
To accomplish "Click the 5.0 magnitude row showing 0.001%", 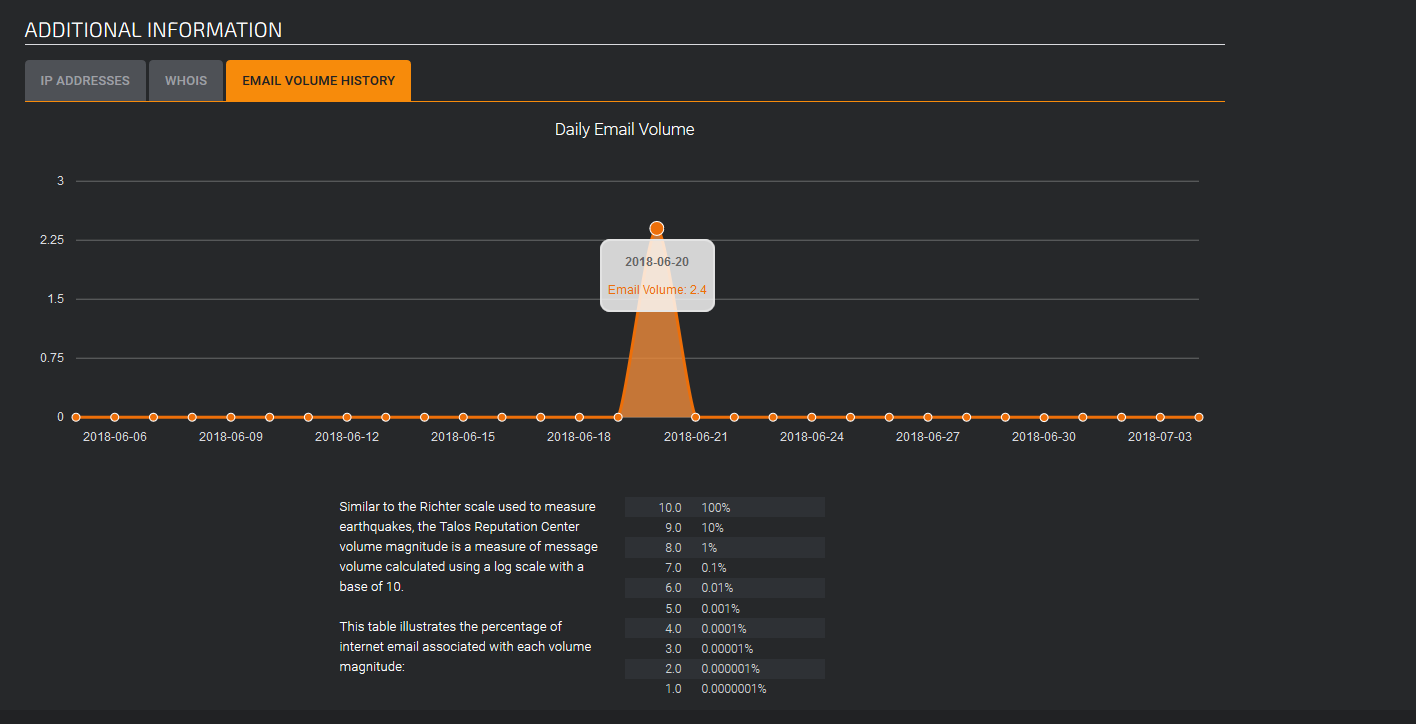I will point(724,608).
